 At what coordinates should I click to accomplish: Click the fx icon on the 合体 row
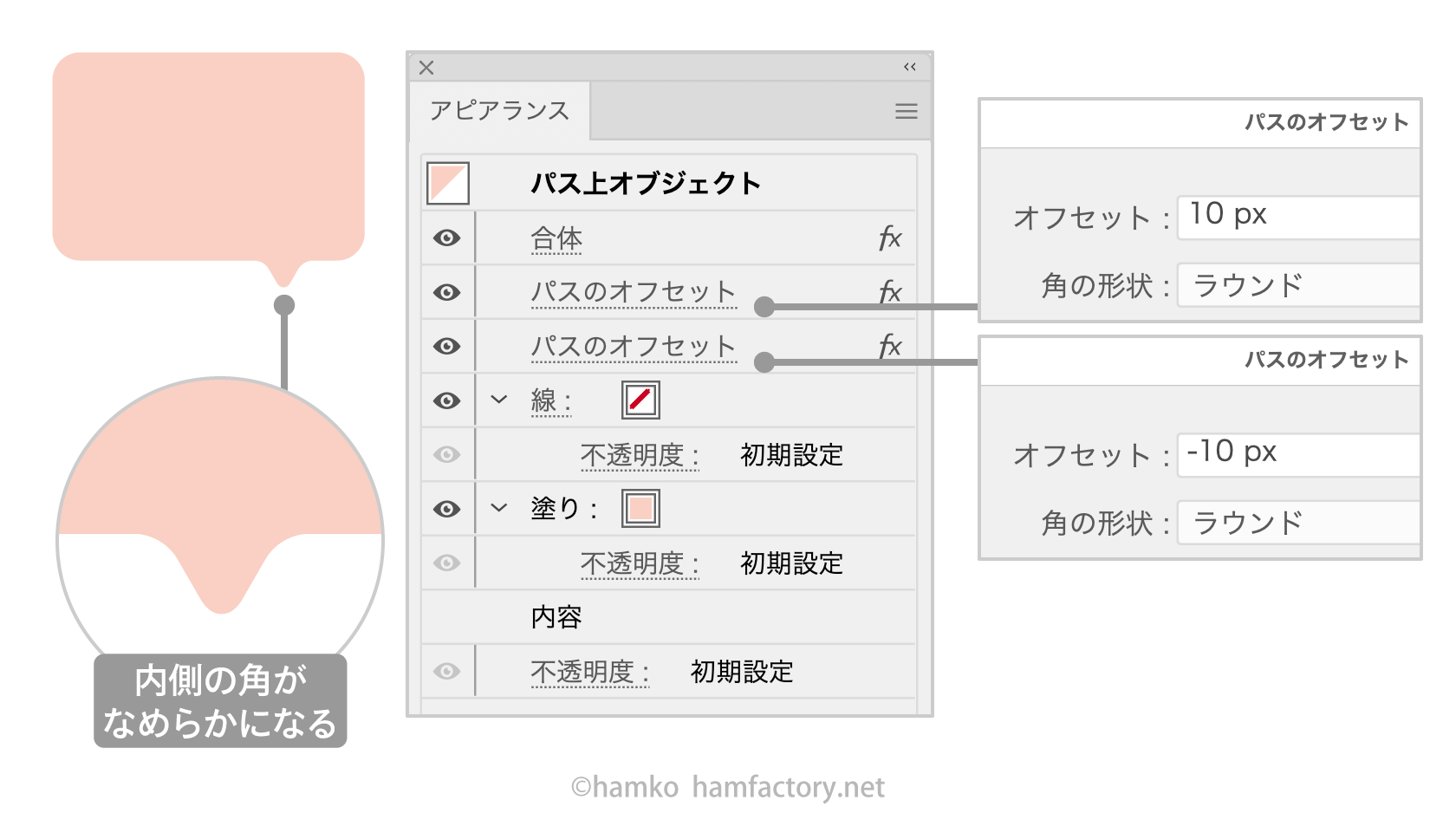pyautogui.click(x=889, y=238)
